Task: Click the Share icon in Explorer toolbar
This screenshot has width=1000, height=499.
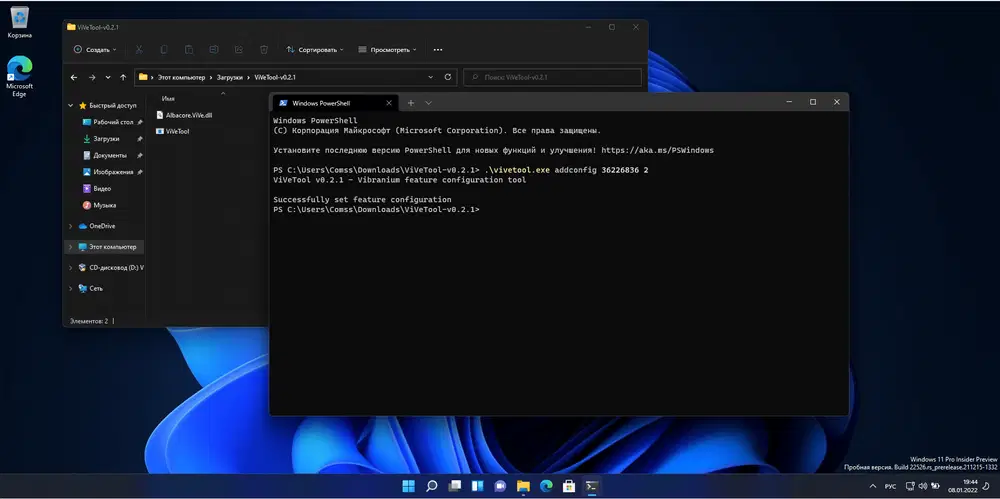Action: (239, 49)
